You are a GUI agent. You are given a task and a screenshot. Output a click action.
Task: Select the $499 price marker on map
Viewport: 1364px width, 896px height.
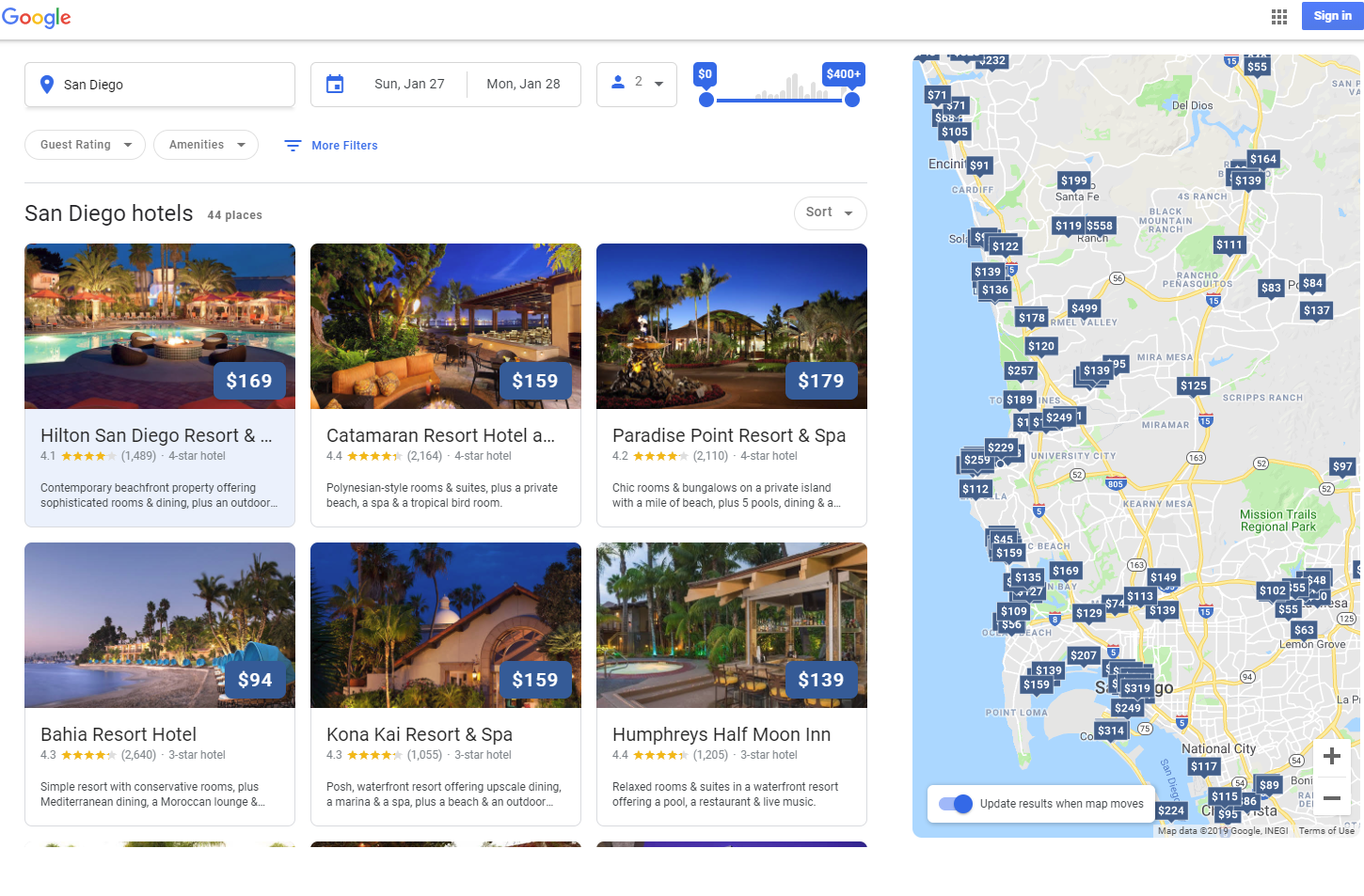(x=1084, y=308)
